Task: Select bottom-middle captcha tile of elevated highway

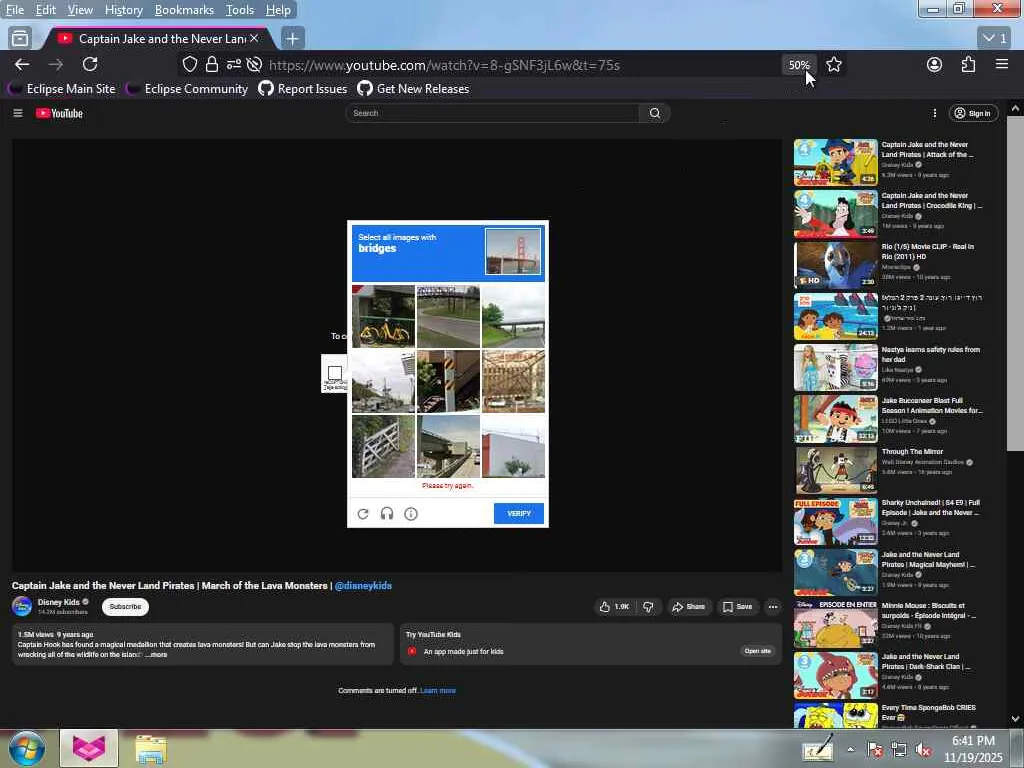Action: (448, 446)
